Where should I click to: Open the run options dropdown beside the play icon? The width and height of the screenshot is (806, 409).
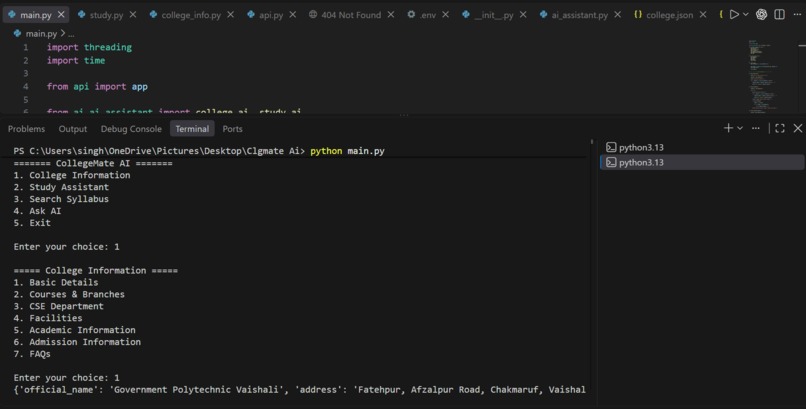click(x=745, y=14)
